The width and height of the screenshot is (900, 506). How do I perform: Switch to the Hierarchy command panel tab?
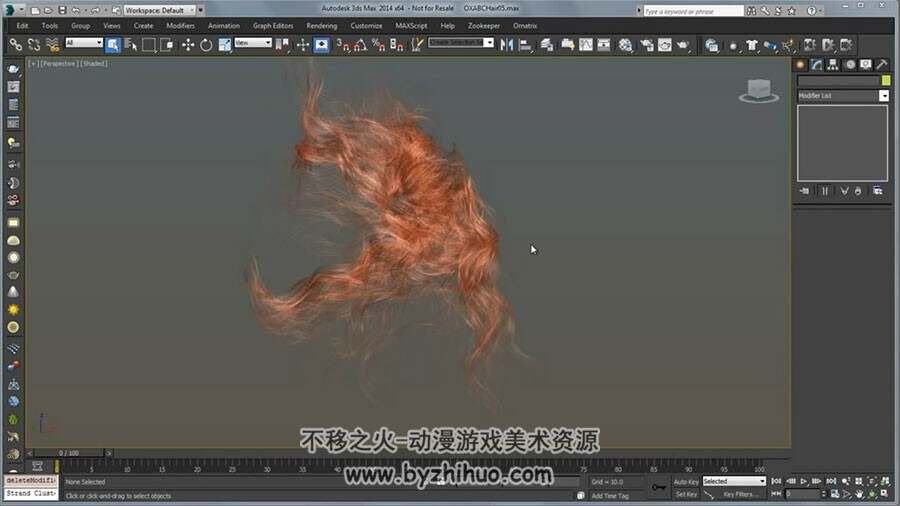pos(833,65)
